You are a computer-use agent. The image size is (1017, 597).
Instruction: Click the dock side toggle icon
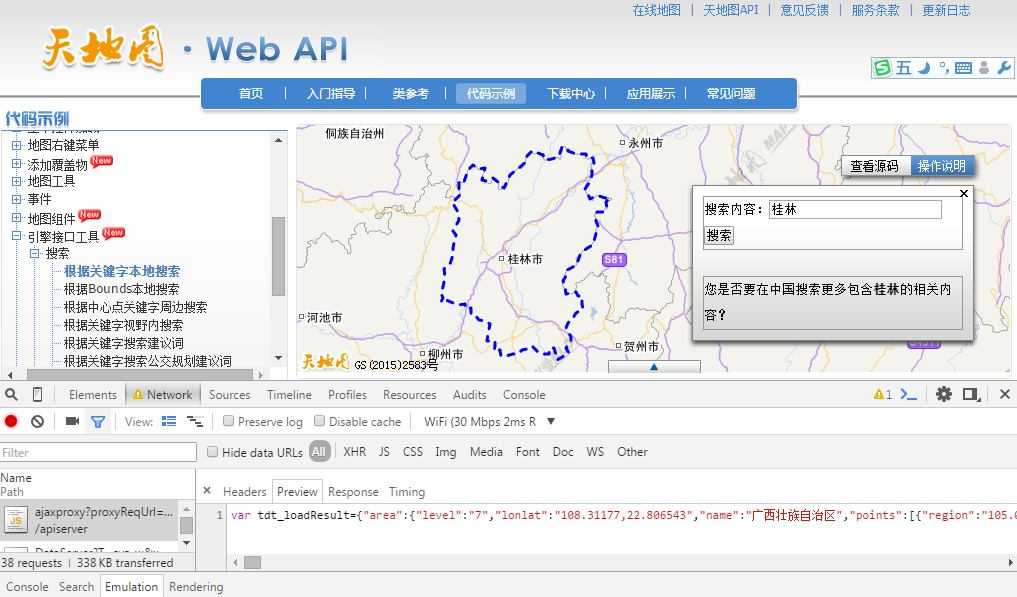point(972,395)
